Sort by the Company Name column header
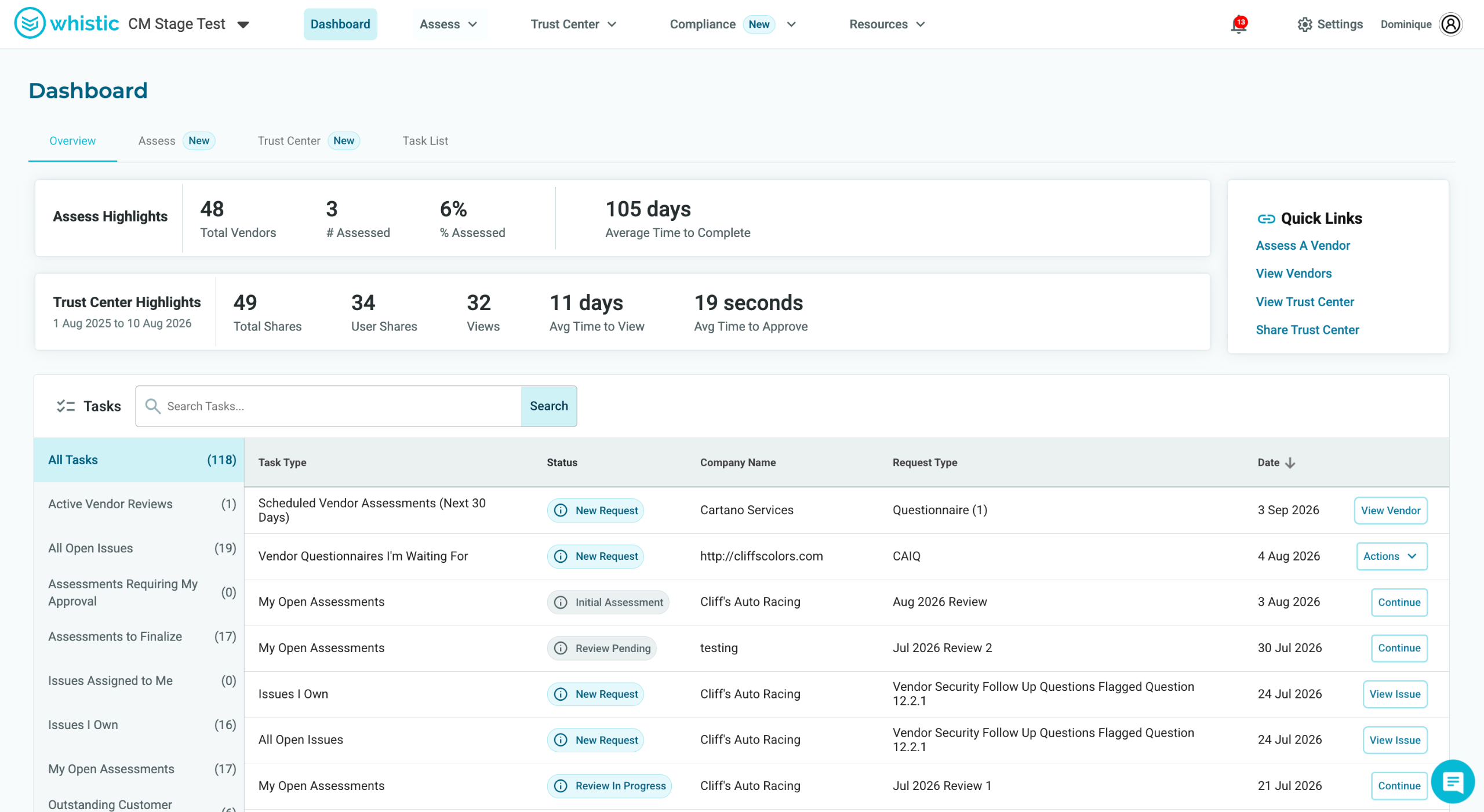Viewport: 1484px width, 812px height. [x=737, y=463]
